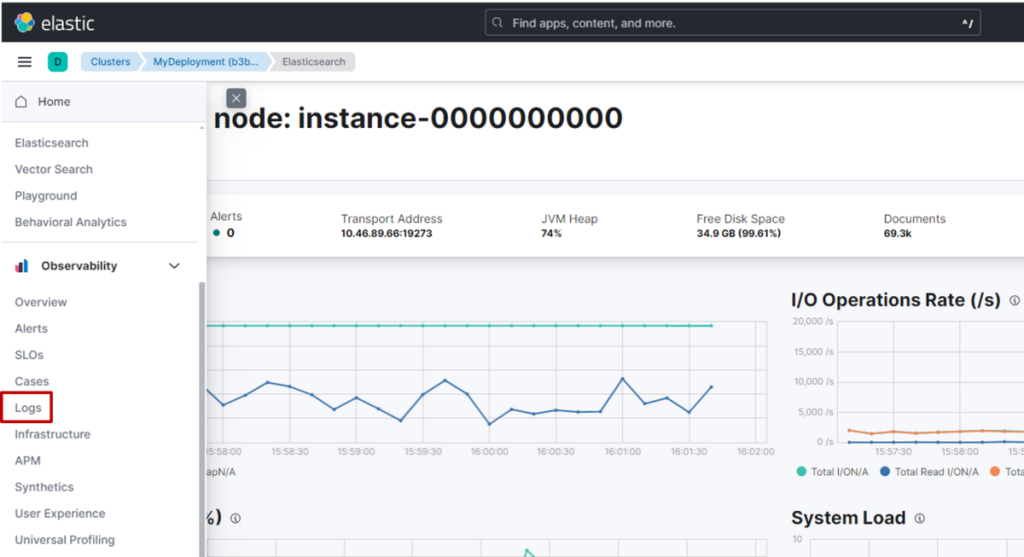Navigate to APM page
This screenshot has width=1024, height=557.
(x=28, y=461)
